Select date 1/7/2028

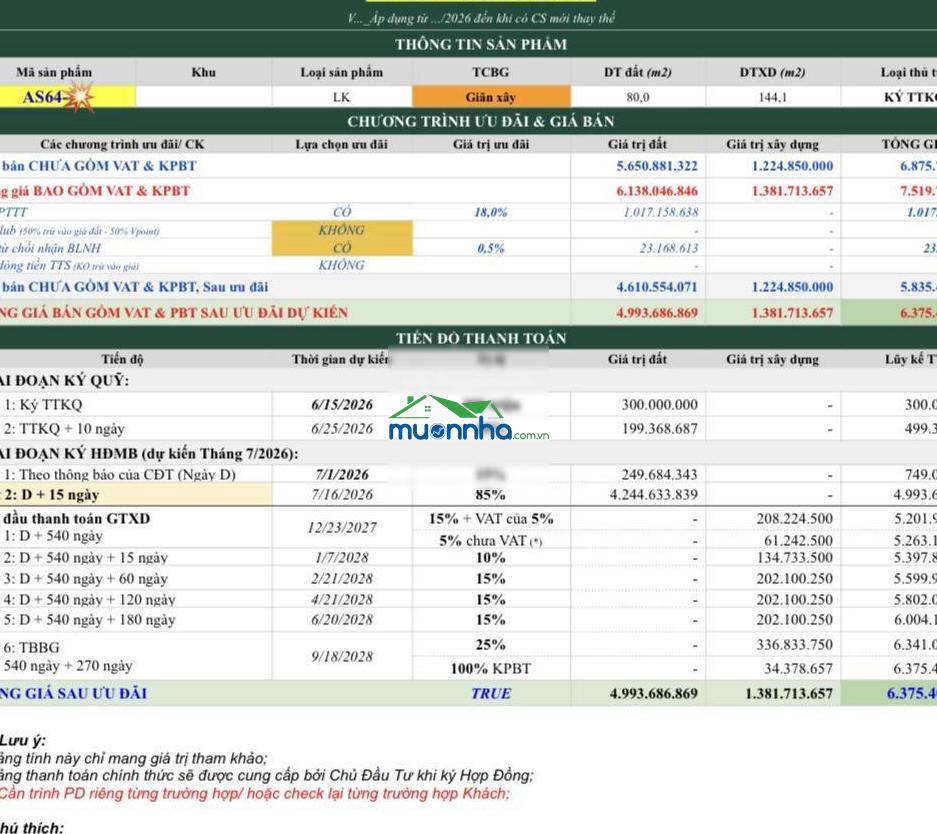tap(342, 557)
